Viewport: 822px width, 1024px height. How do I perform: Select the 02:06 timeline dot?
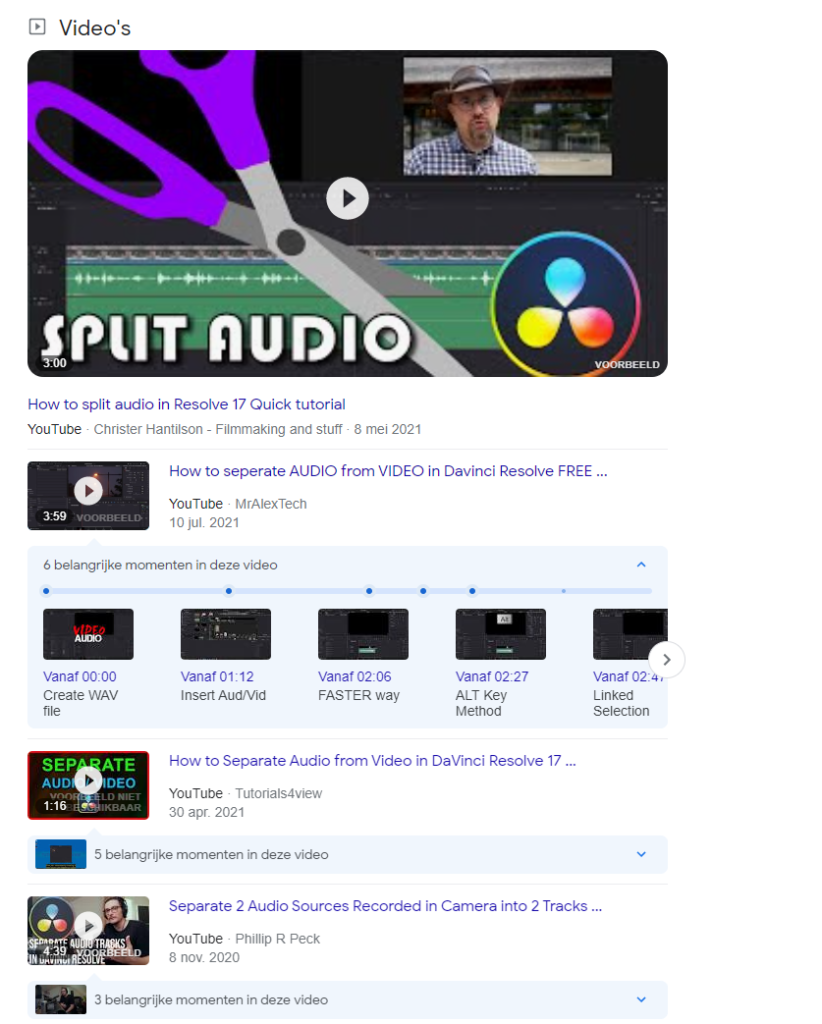point(370,591)
